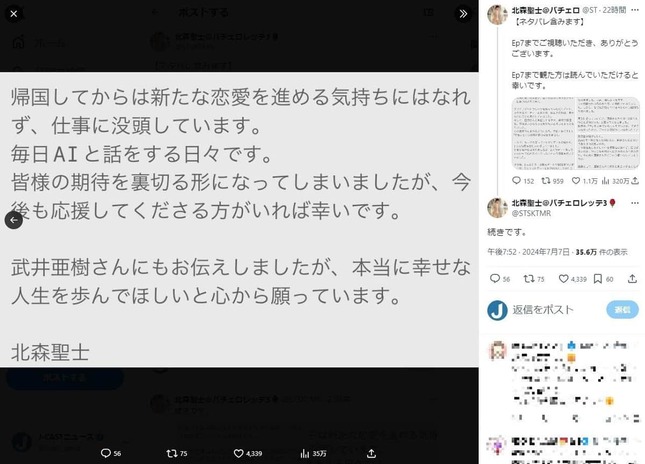Like via the bottom bar heart 4,339
The image size is (645, 464).
(x=248, y=453)
